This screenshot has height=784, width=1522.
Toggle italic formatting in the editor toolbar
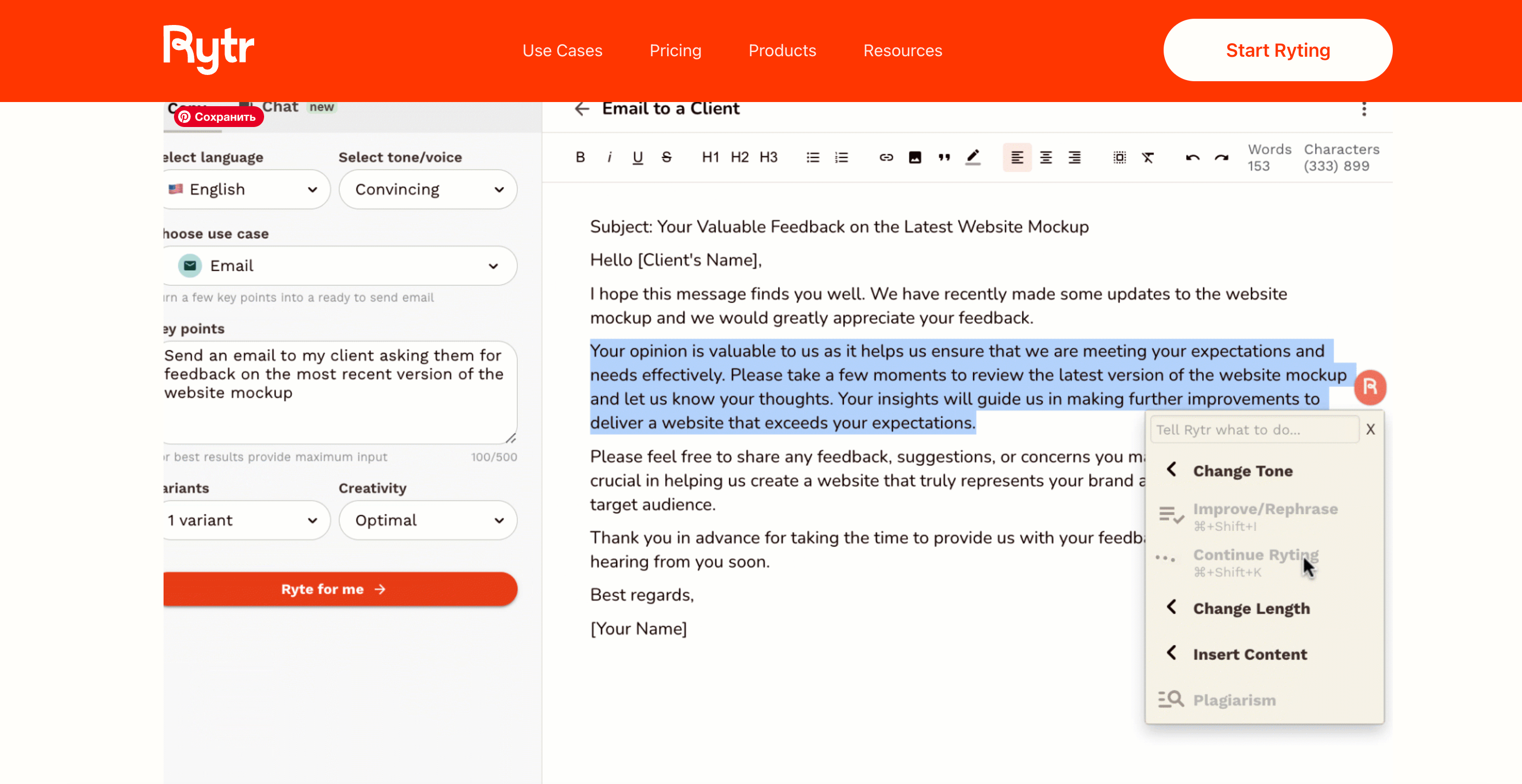click(x=609, y=157)
